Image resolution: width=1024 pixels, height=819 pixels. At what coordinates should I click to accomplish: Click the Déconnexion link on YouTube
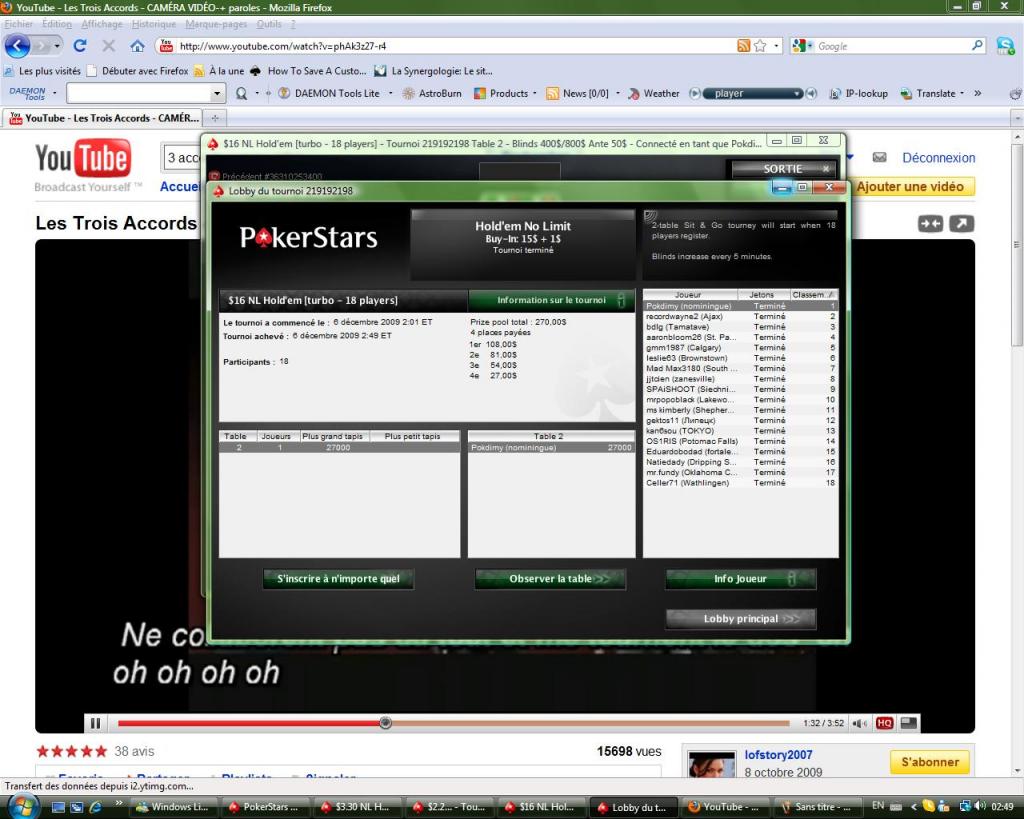[938, 158]
